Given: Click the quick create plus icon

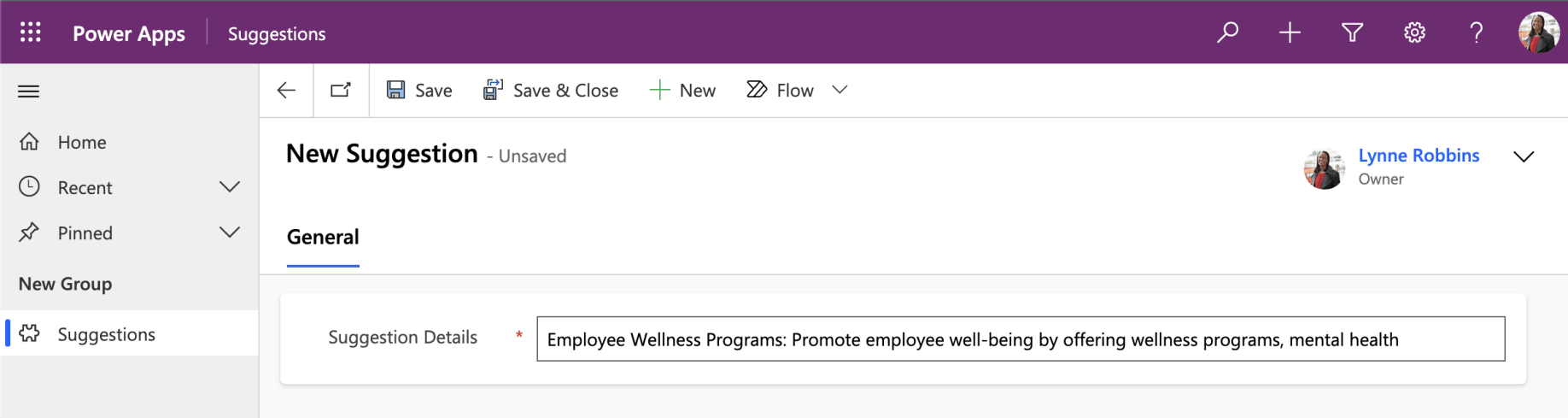Looking at the screenshot, I should [1290, 32].
